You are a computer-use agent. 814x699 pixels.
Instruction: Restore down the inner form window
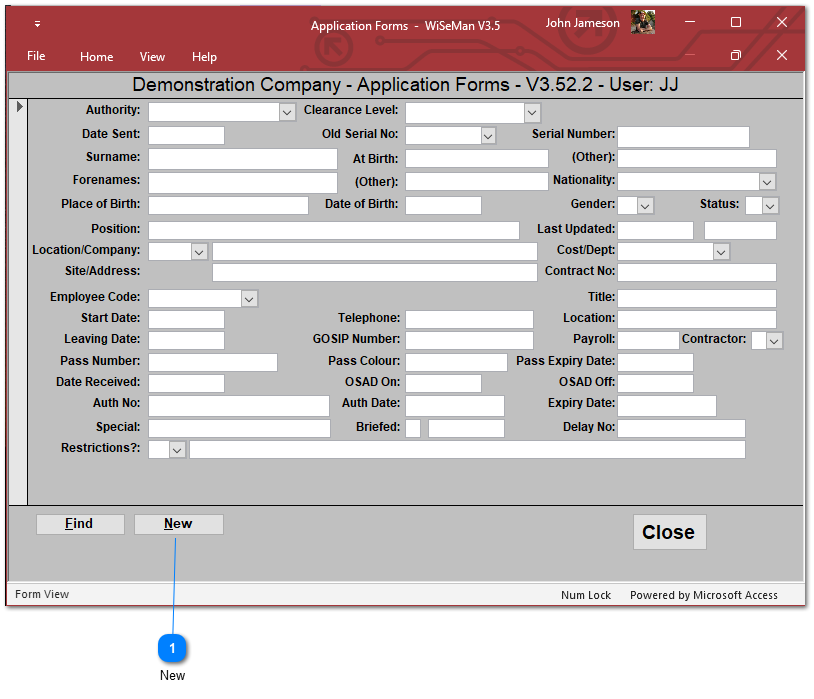tap(736, 56)
